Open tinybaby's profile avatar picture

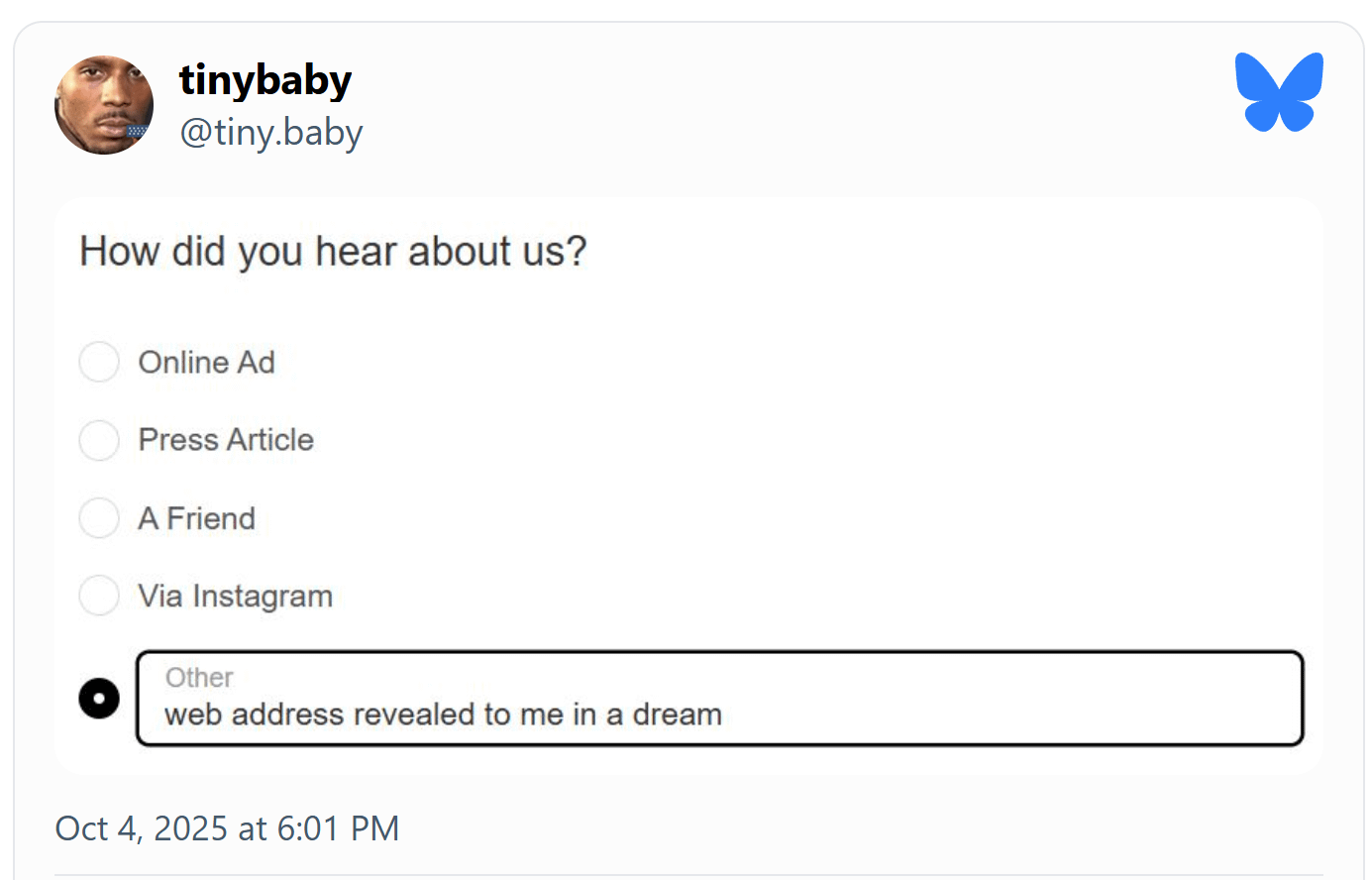[104, 105]
